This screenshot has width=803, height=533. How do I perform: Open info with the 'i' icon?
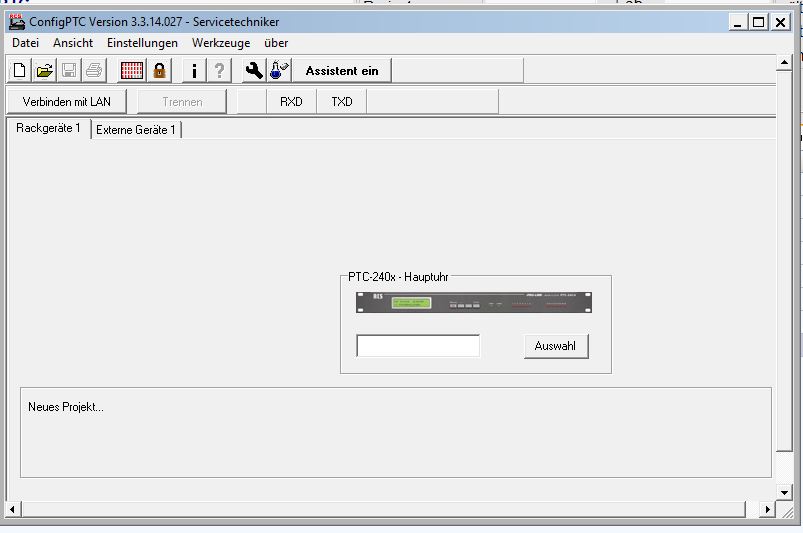(195, 71)
